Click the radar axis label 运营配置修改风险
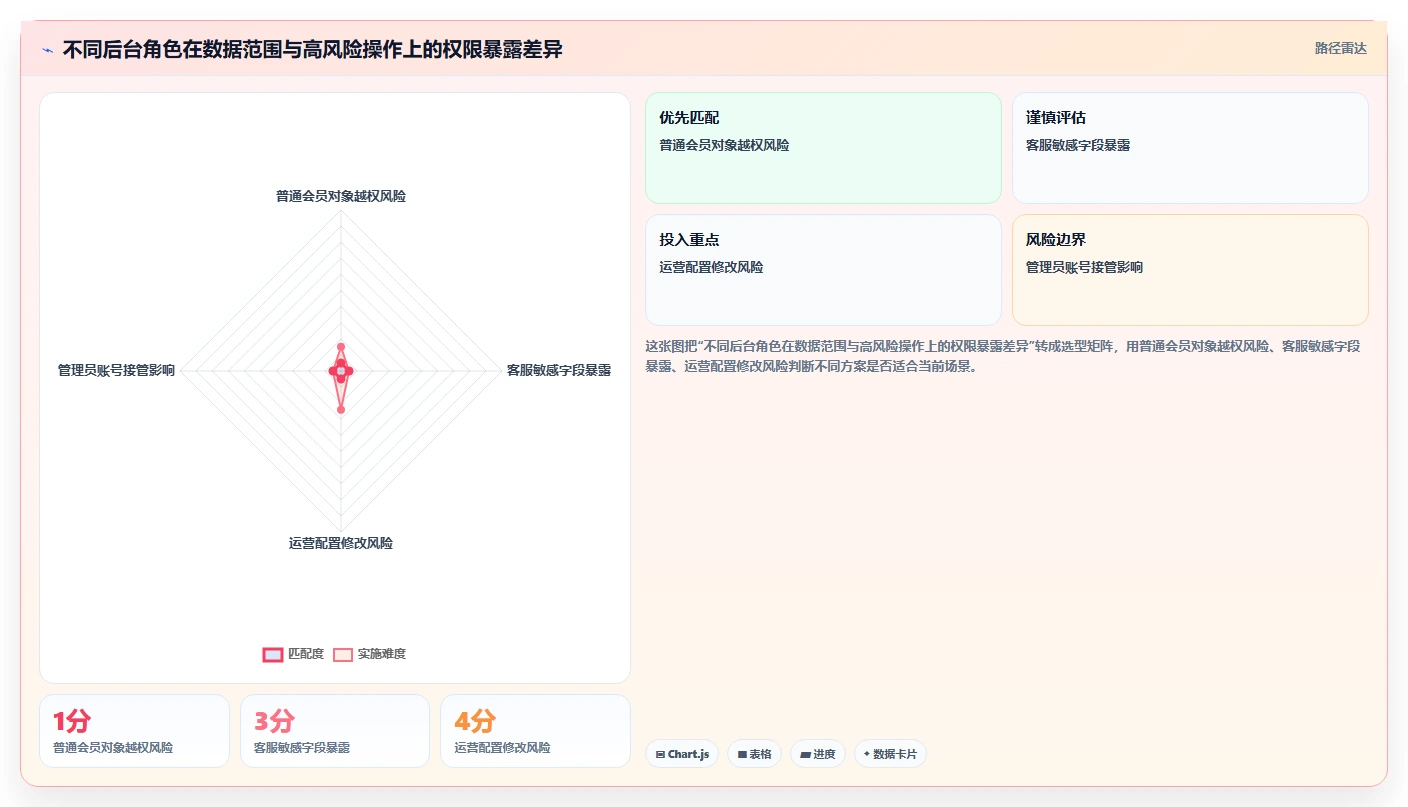Image resolution: width=1408 pixels, height=807 pixels. [341, 543]
